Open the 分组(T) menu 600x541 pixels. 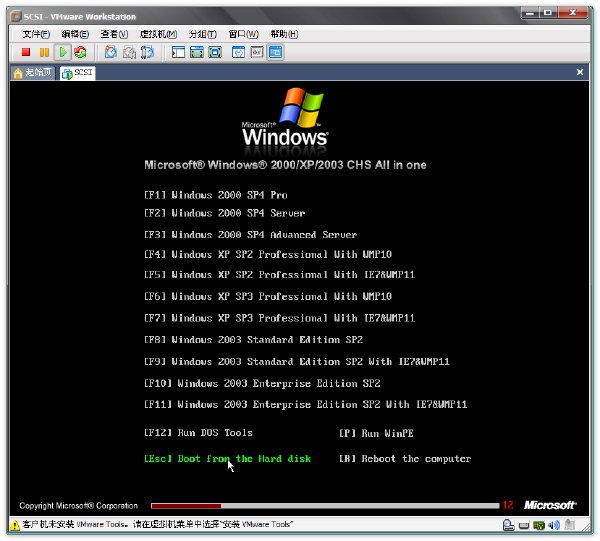pos(202,34)
